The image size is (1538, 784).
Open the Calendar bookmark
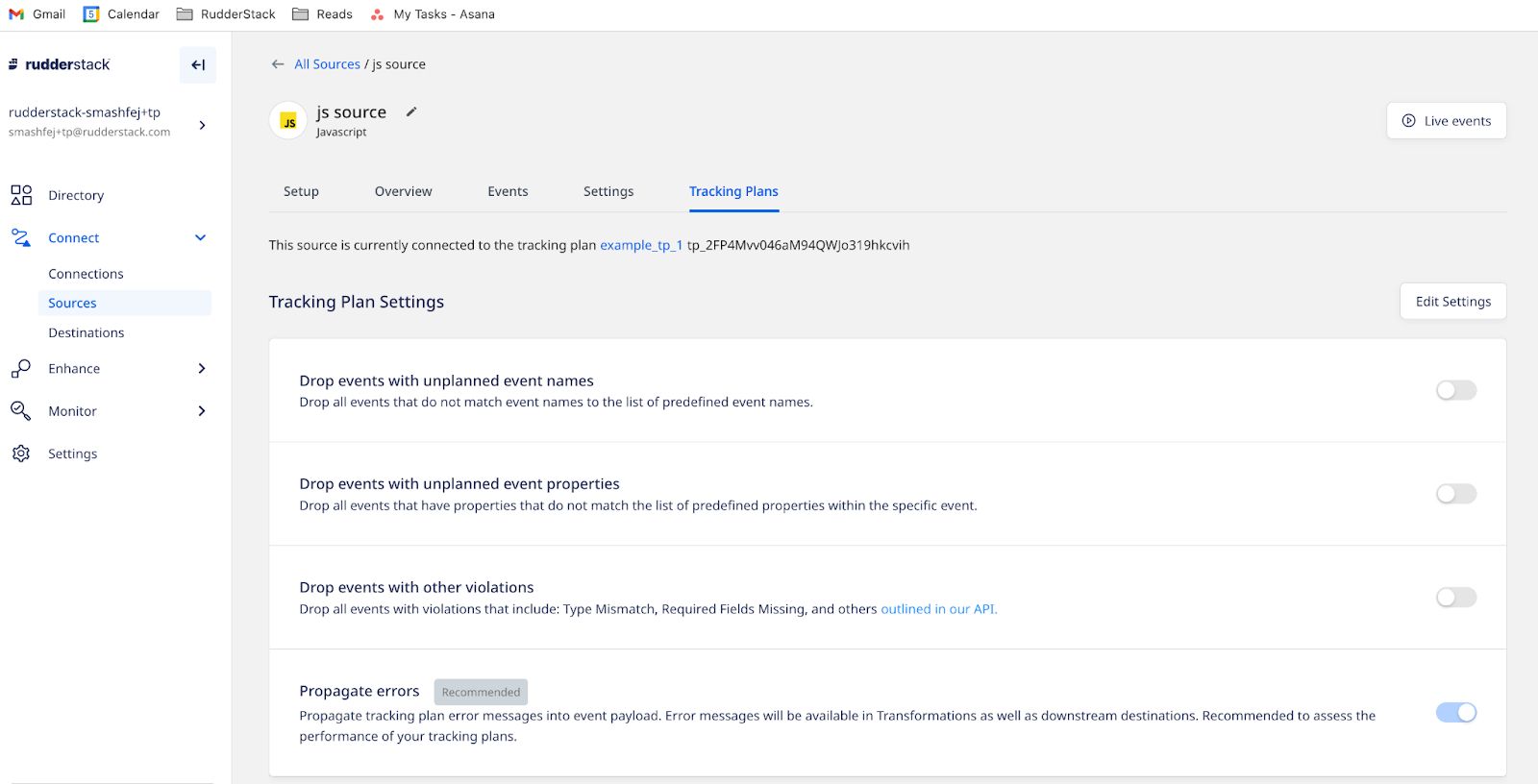[x=121, y=14]
